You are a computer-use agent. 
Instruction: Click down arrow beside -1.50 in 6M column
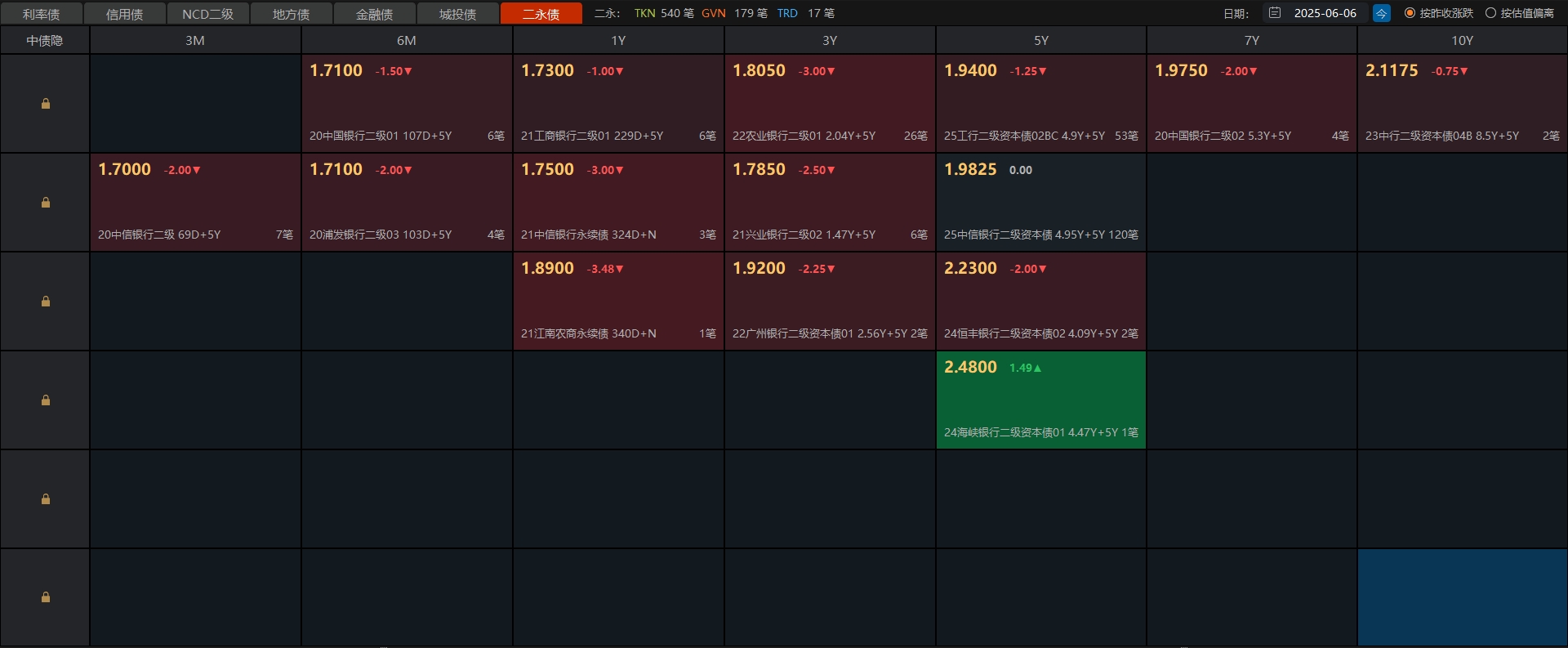408,72
